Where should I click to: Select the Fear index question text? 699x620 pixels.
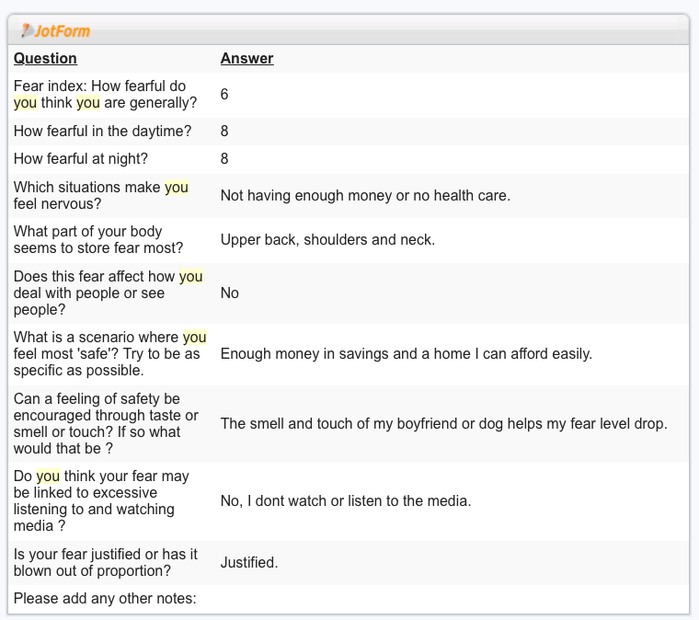(105, 94)
